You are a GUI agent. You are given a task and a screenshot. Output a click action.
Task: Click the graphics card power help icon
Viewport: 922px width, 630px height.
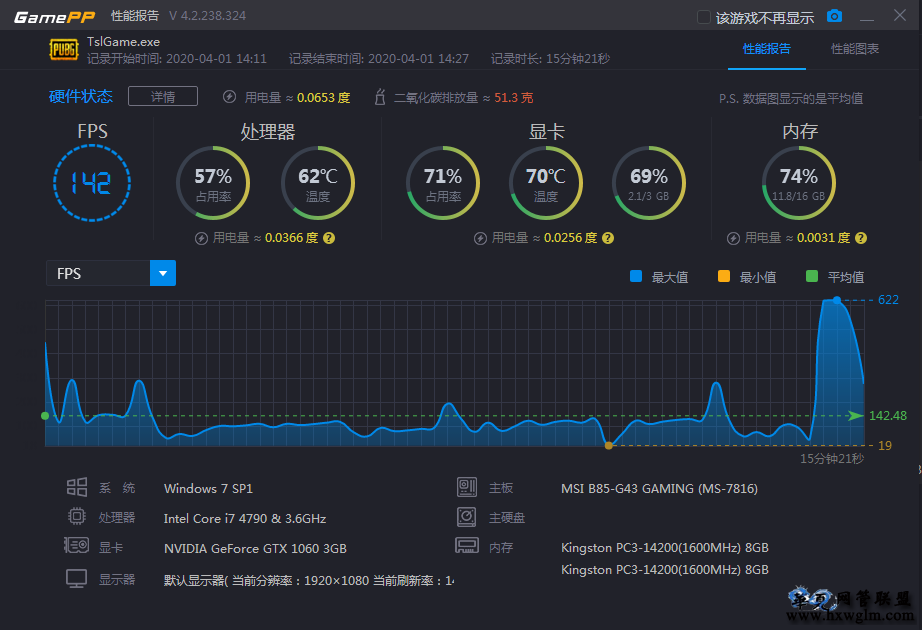(x=607, y=238)
